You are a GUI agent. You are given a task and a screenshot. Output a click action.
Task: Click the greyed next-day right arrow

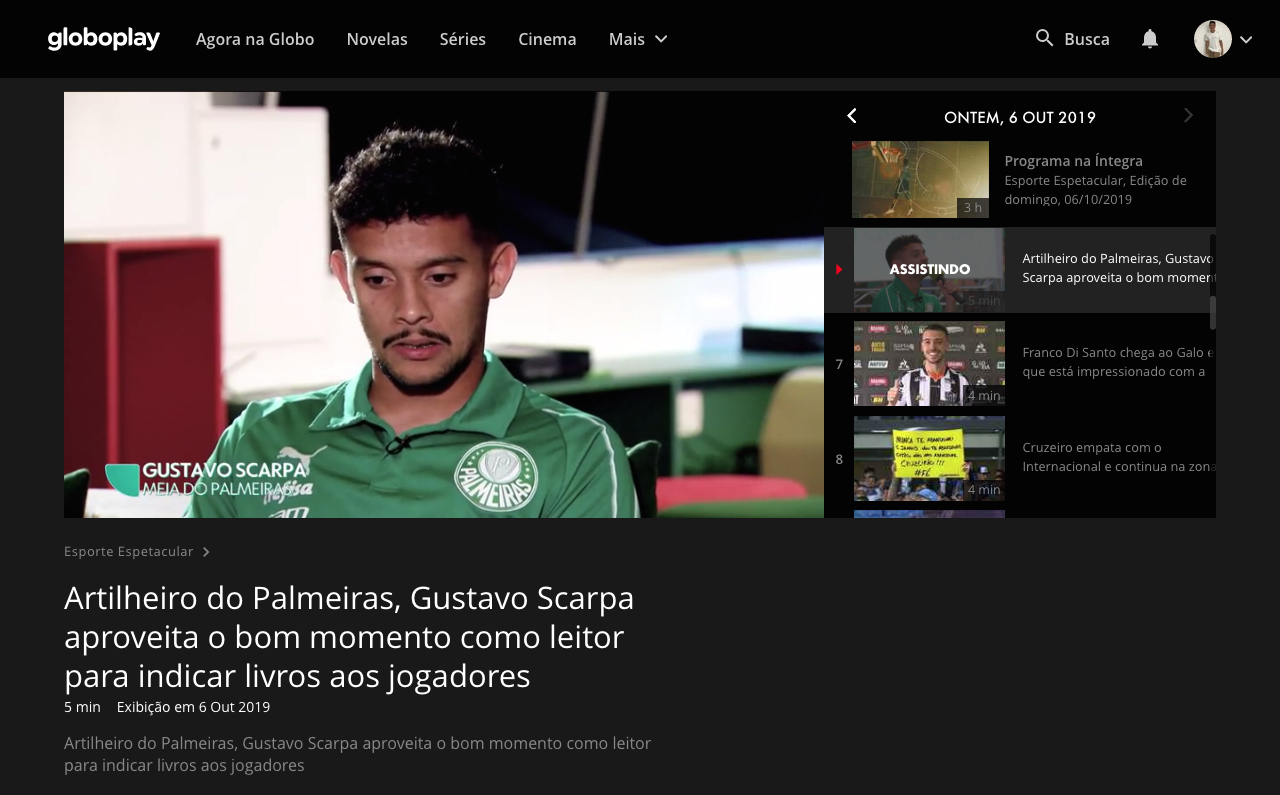(1188, 116)
